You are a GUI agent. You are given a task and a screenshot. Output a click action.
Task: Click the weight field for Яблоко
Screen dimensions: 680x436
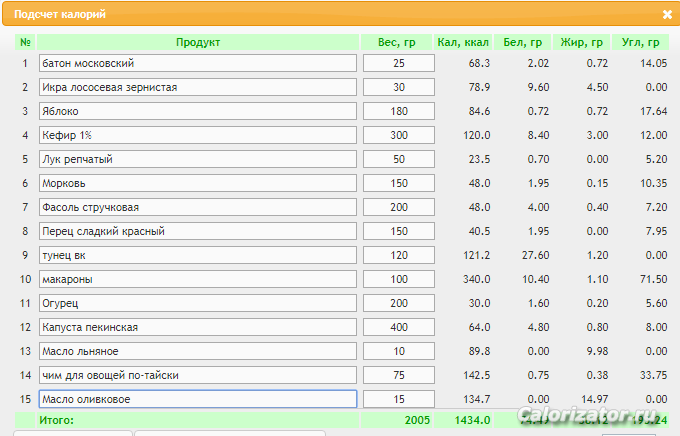coord(398,111)
